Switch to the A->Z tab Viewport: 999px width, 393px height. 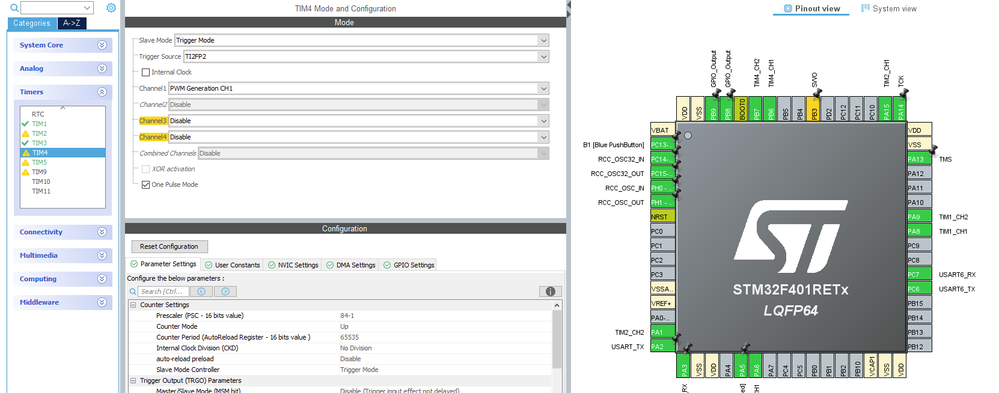tap(71, 24)
